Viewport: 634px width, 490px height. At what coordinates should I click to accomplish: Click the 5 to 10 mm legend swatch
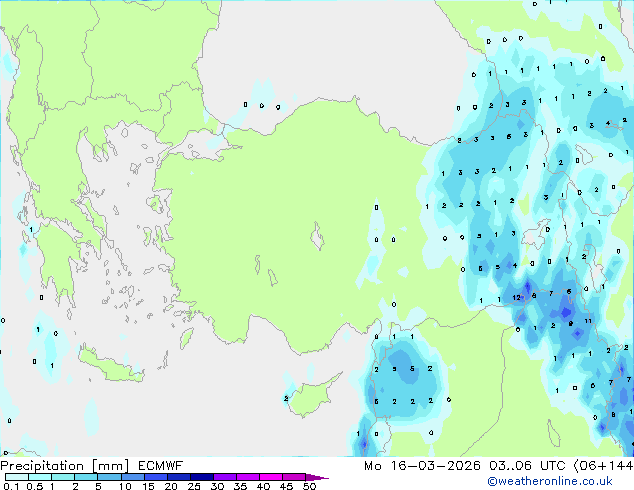(109, 477)
